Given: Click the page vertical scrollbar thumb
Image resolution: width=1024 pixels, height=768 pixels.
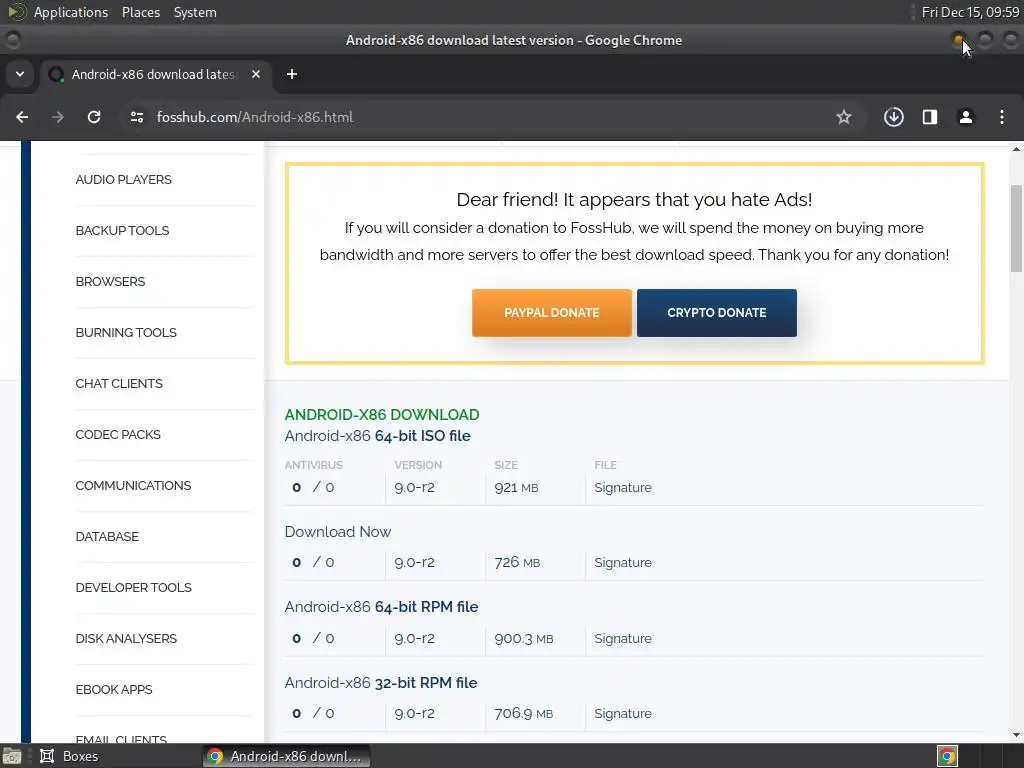Looking at the screenshot, I should tap(1016, 229).
